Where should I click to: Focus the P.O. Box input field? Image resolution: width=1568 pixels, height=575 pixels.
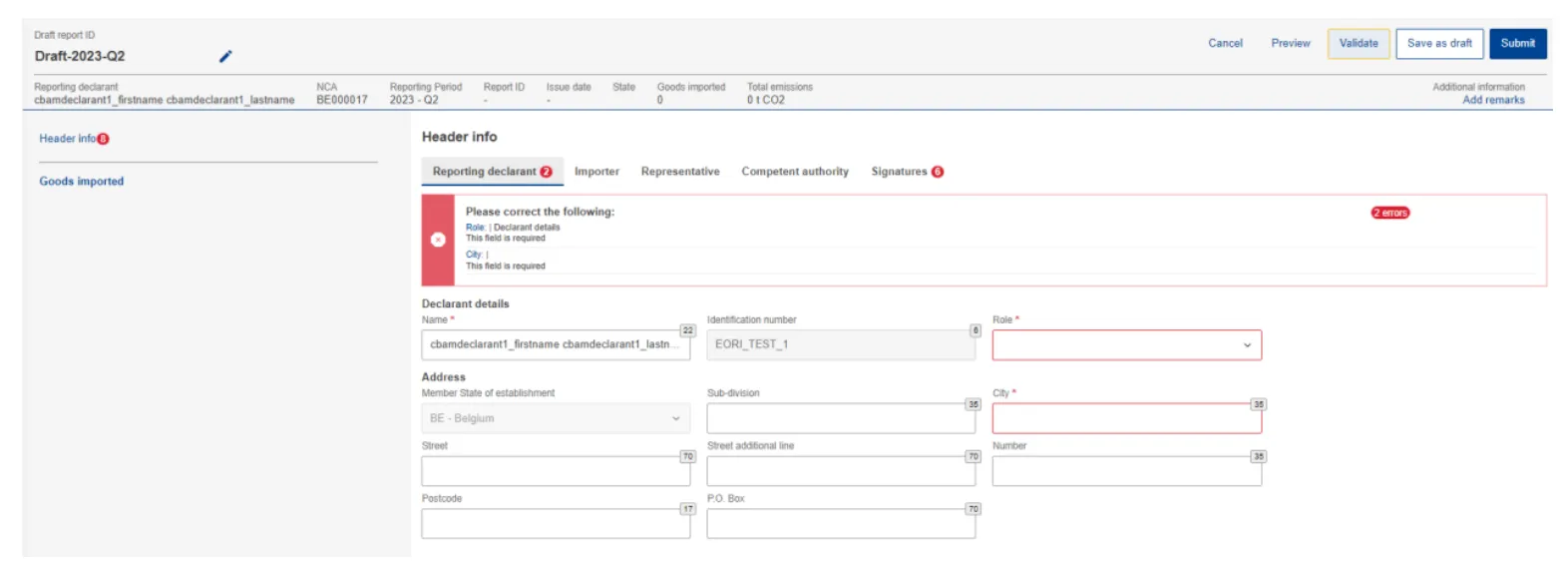point(841,524)
